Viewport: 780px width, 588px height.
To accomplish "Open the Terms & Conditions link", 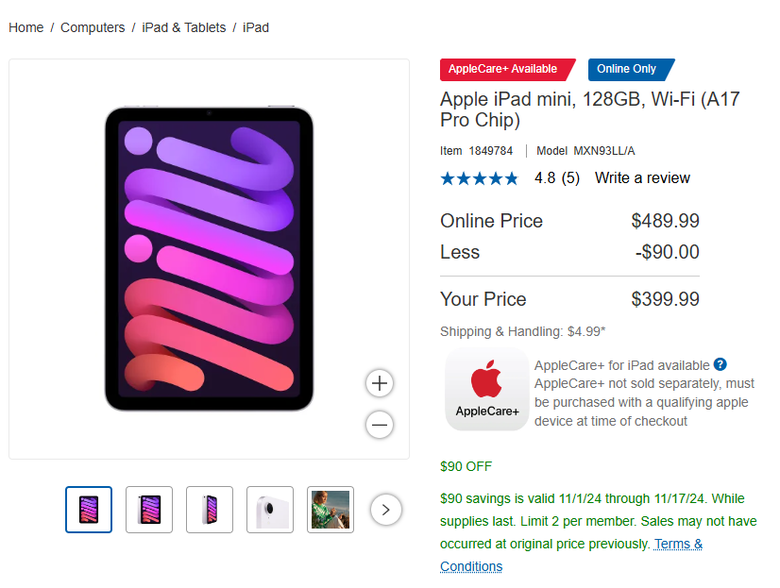I will click(571, 555).
